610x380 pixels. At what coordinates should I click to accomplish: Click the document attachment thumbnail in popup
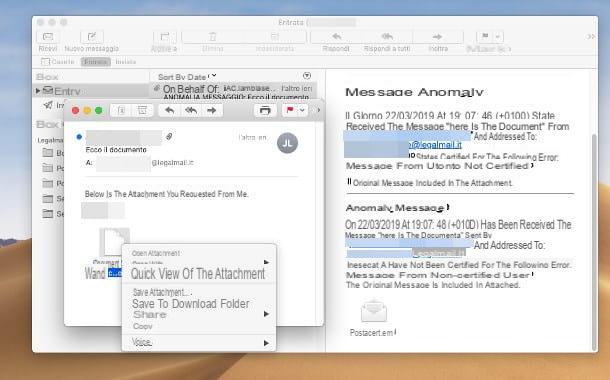(114, 241)
